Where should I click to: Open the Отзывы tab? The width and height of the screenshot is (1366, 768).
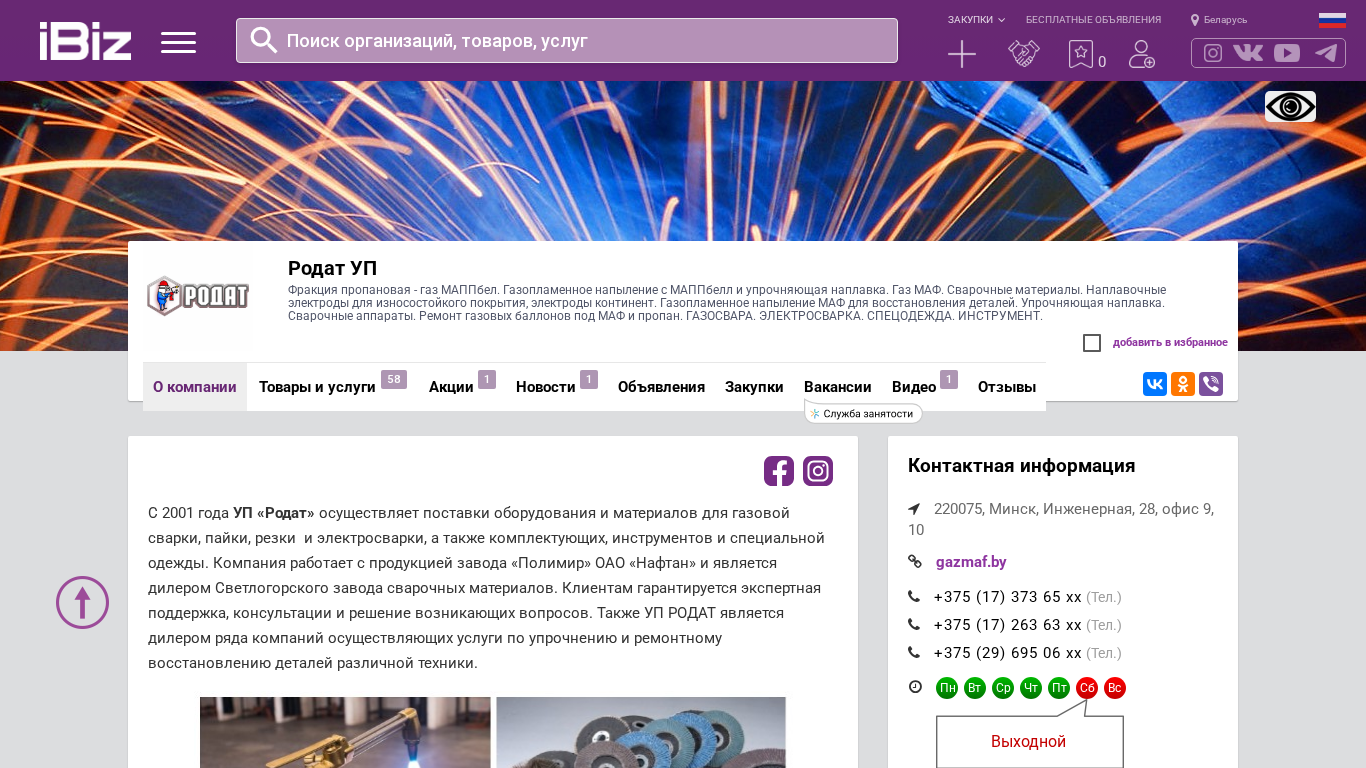(x=1007, y=387)
